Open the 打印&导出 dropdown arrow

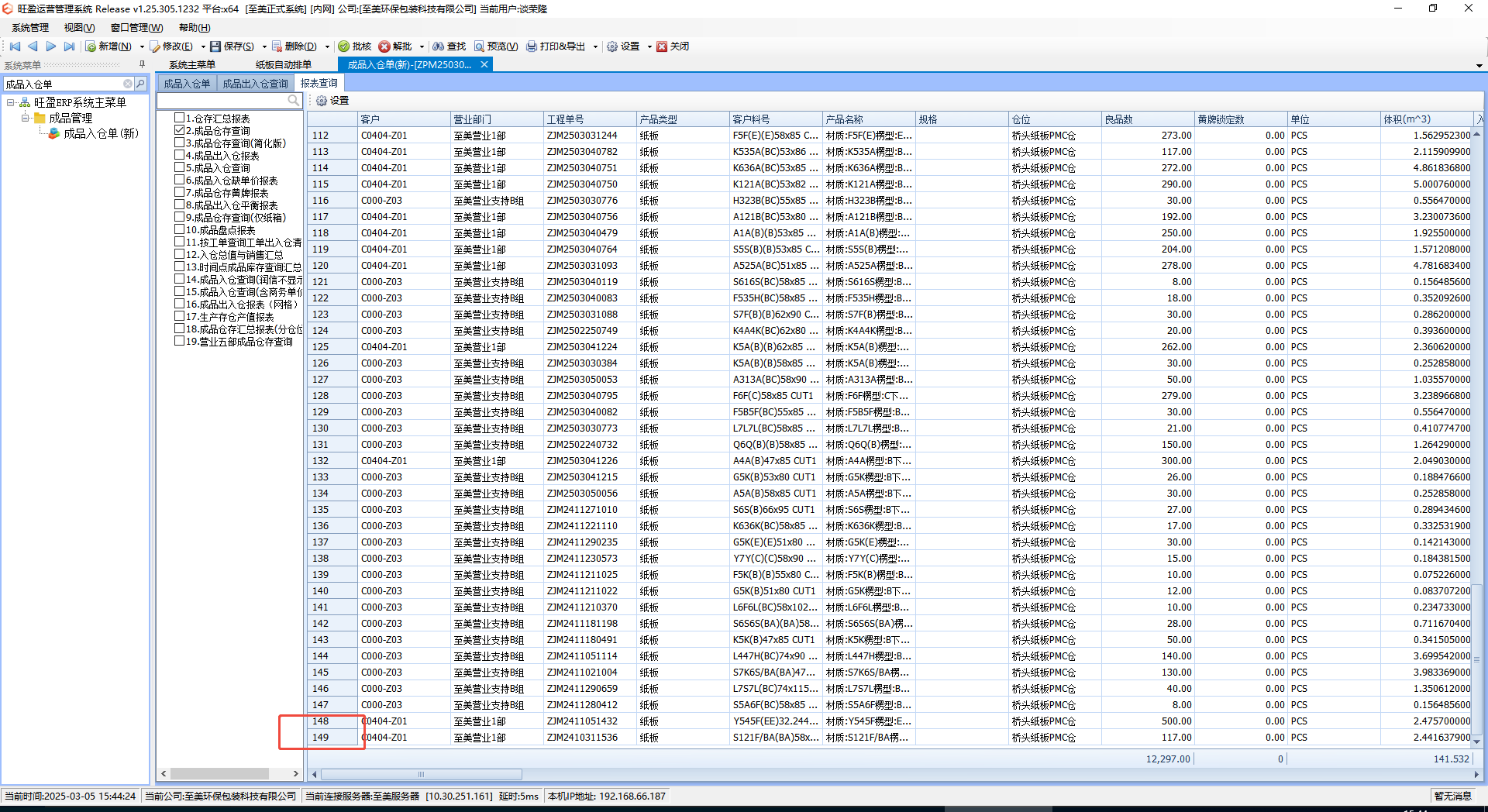(x=595, y=46)
